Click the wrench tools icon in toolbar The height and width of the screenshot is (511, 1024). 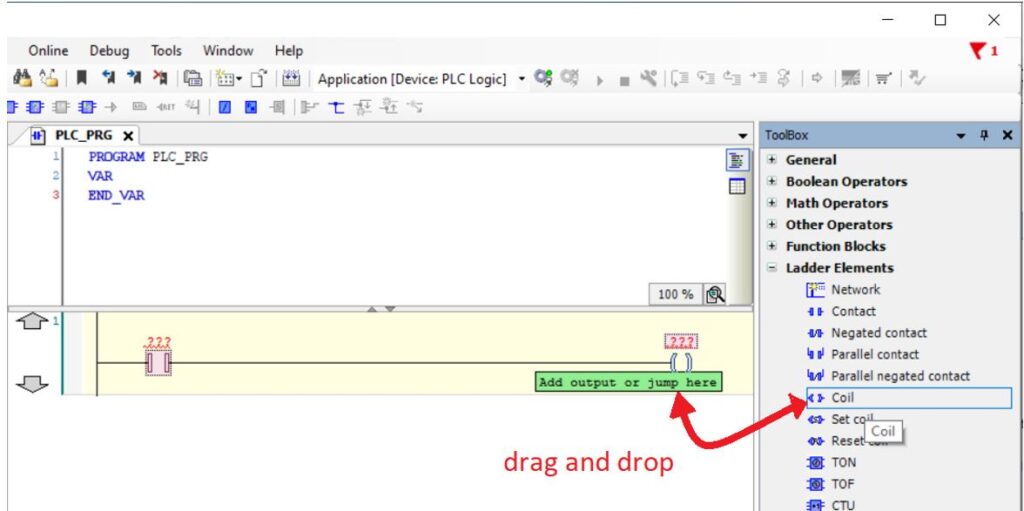[647, 79]
